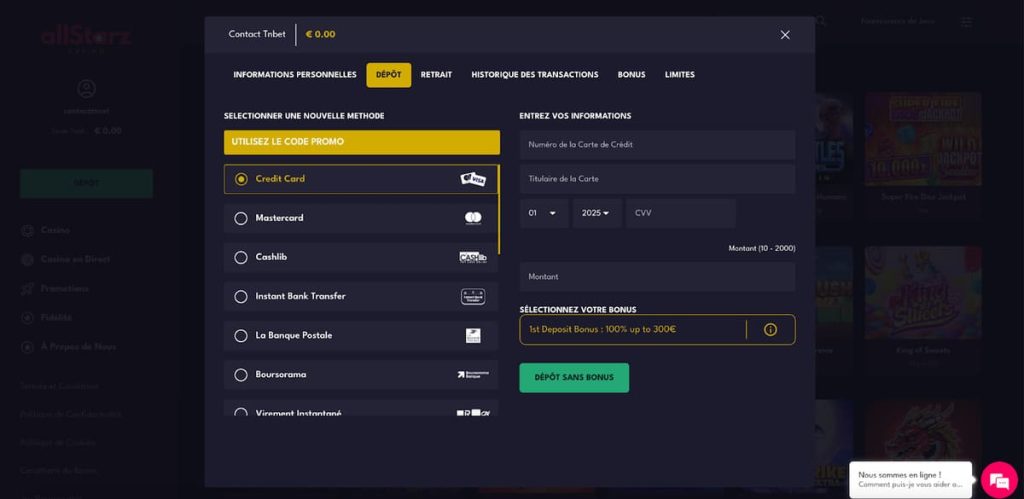Image resolution: width=1024 pixels, height=499 pixels.
Task: Select the Cashlib radio button
Action: pyautogui.click(x=241, y=257)
